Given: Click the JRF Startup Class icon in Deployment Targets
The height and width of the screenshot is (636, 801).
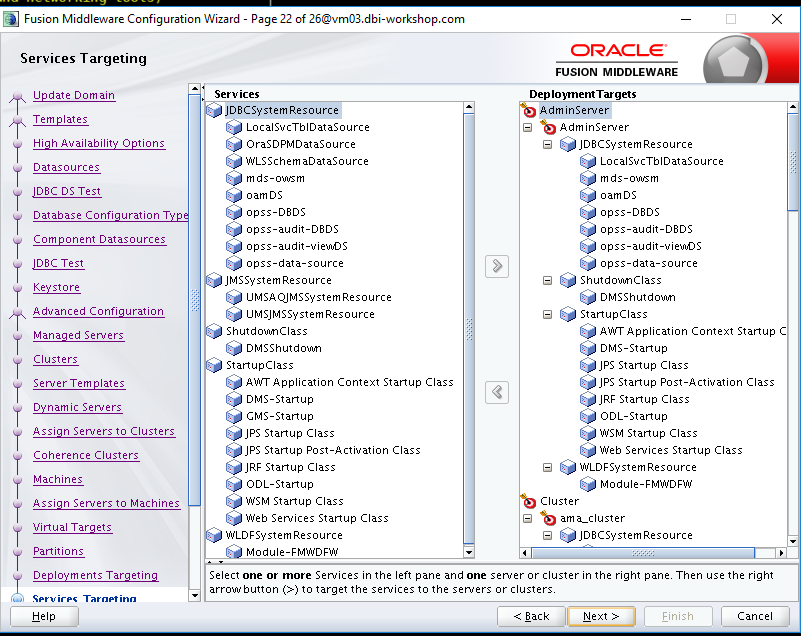Looking at the screenshot, I should (588, 399).
